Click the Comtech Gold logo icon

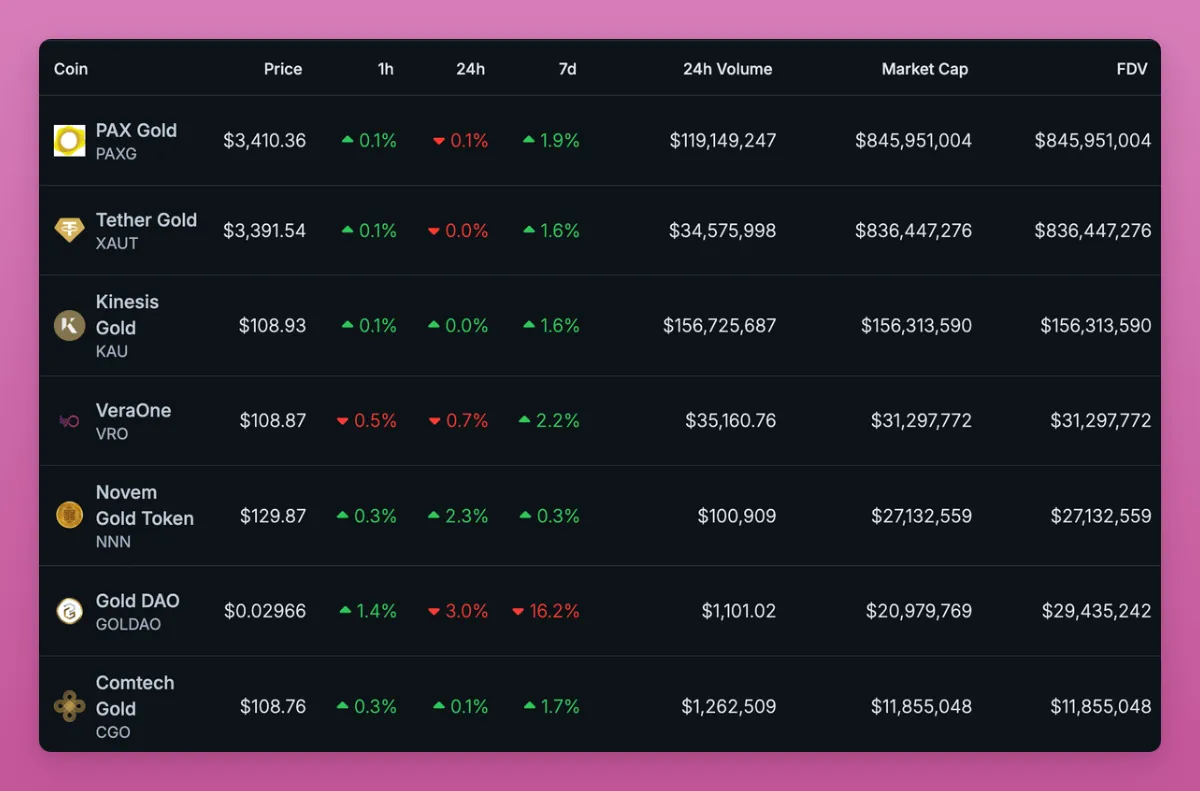(69, 706)
